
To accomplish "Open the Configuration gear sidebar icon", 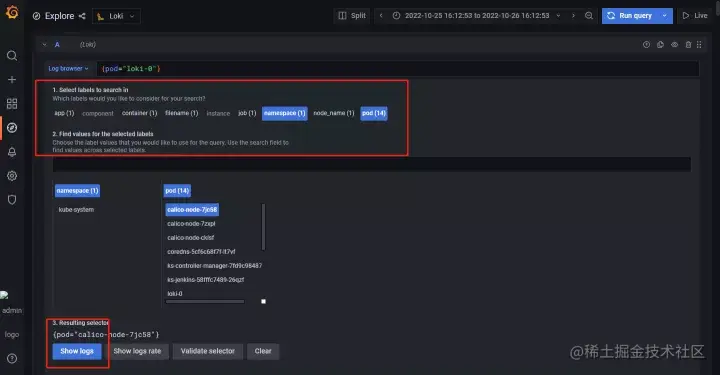I will [12, 176].
